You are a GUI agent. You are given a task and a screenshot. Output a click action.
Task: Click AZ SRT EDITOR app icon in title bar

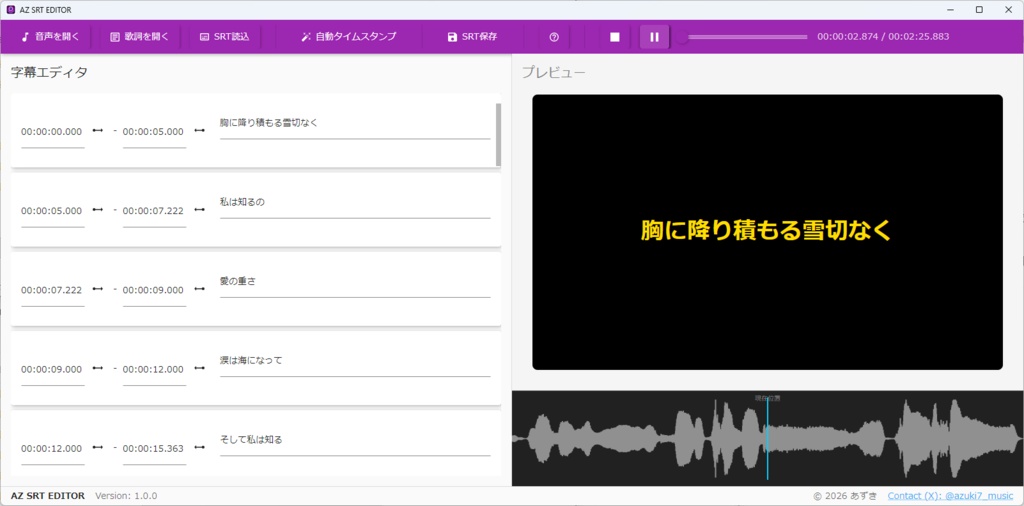coord(10,10)
